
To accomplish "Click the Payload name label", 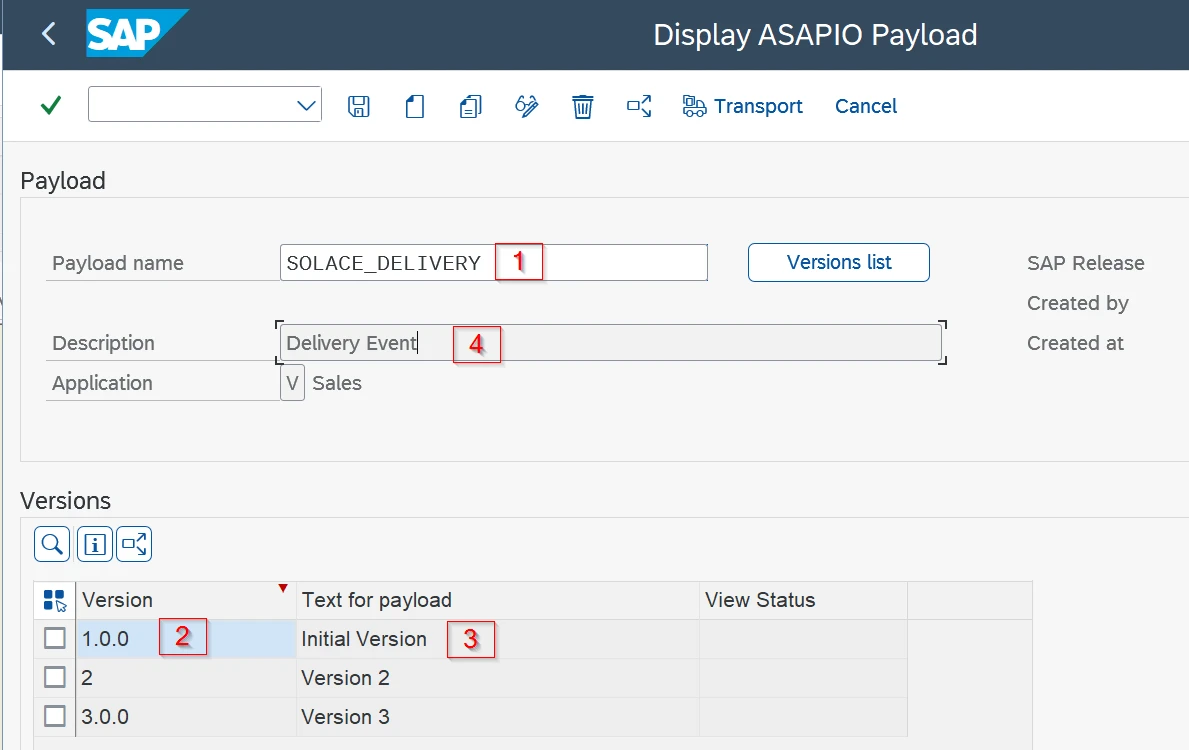I will coord(118,263).
